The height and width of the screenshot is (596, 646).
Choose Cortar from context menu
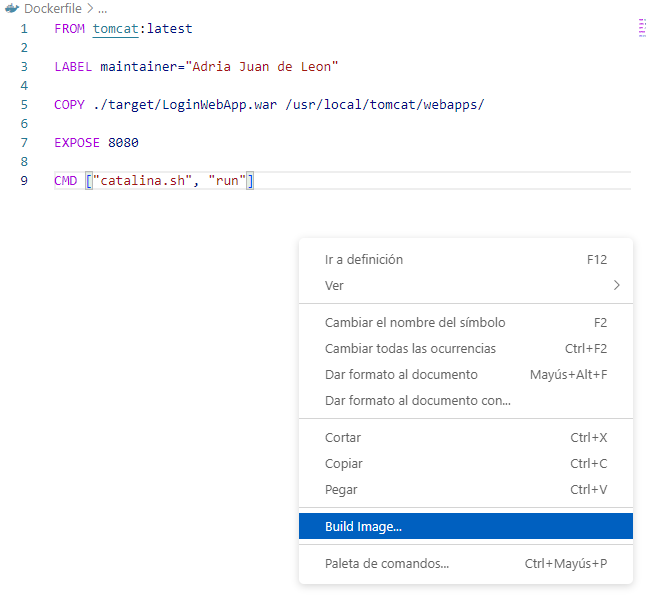point(466,437)
